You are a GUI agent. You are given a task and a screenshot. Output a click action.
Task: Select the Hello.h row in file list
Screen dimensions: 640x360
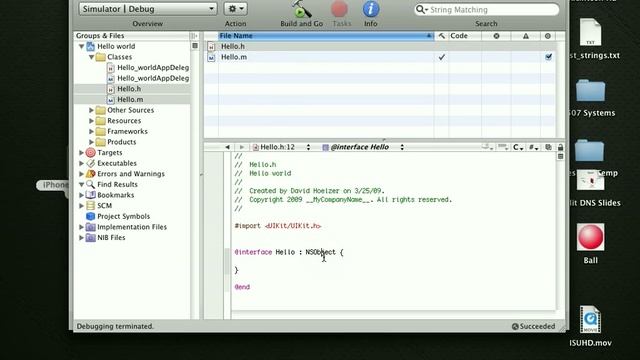(x=380, y=47)
